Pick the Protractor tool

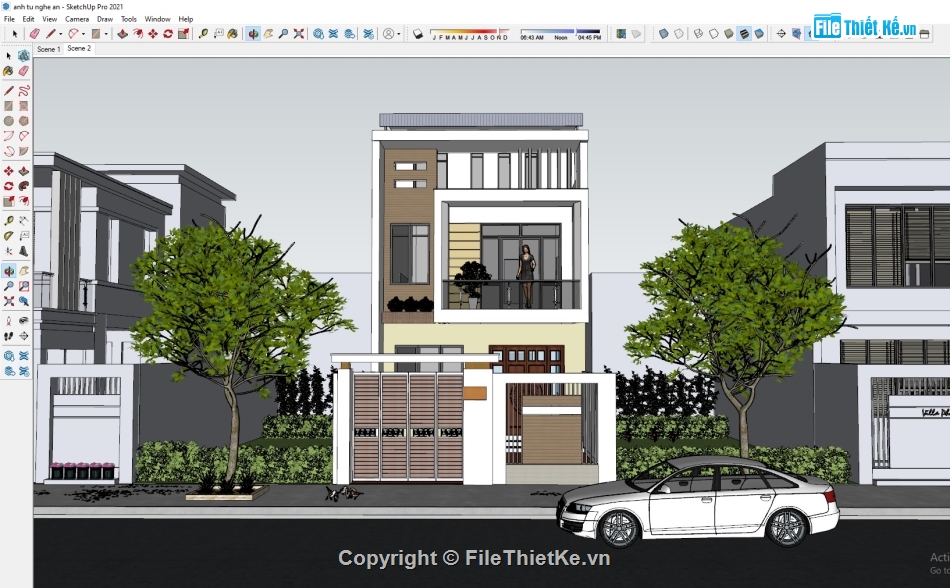8,236
